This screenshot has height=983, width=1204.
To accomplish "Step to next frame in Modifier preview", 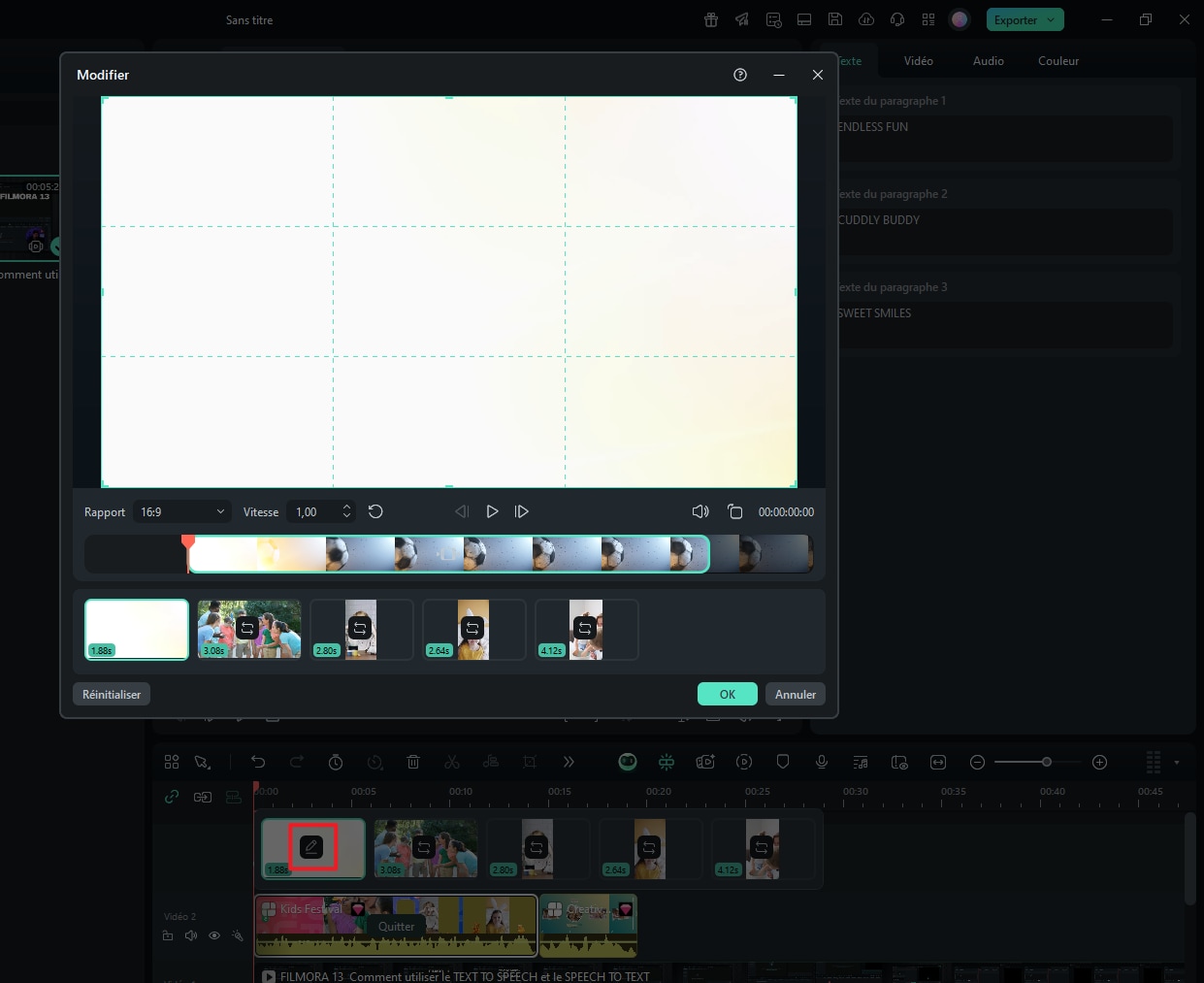I will coord(522,511).
